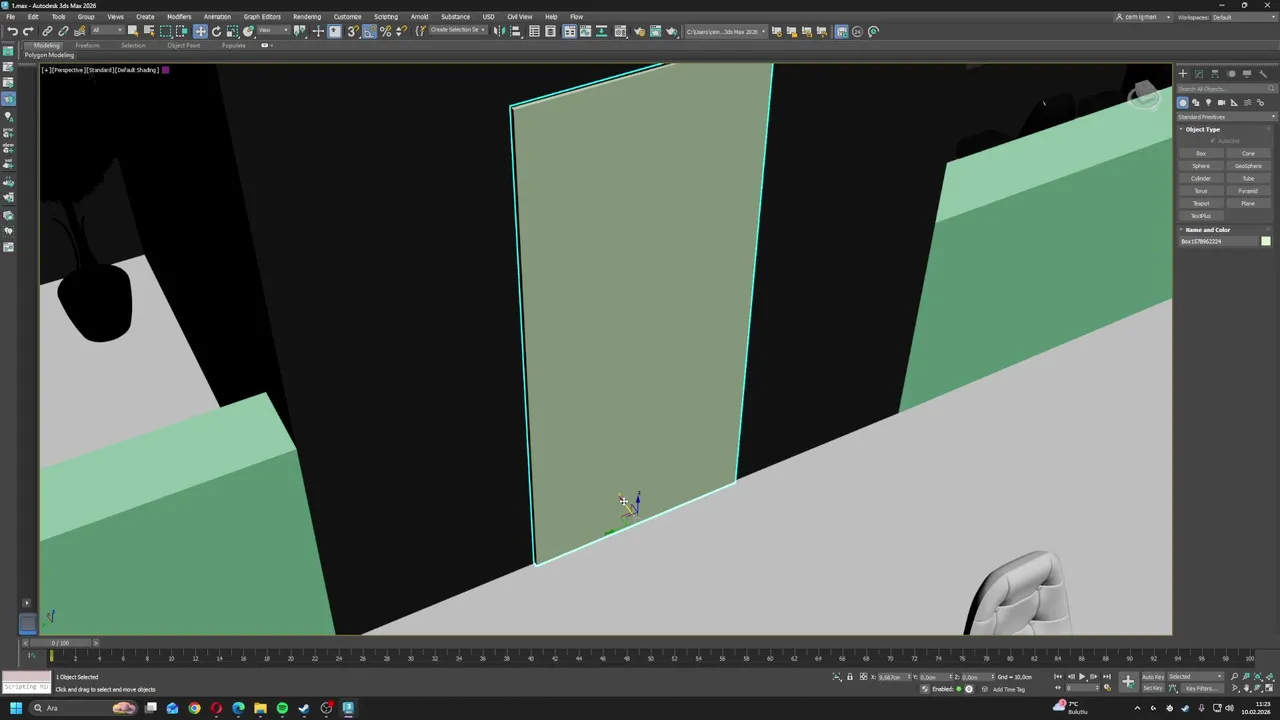Activate the Select and Move tool
This screenshot has width=1280, height=720.
coord(200,31)
